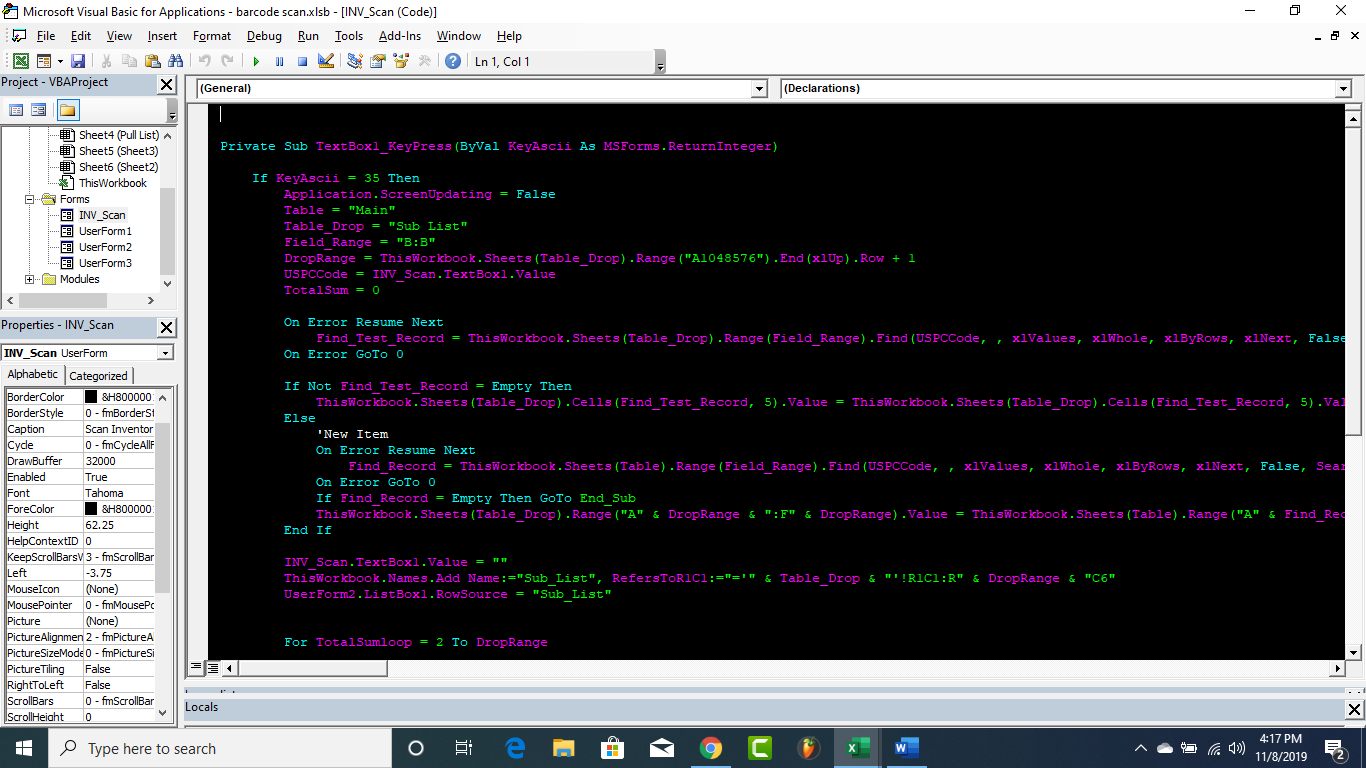Open the (General) object dropdown

pos(759,89)
